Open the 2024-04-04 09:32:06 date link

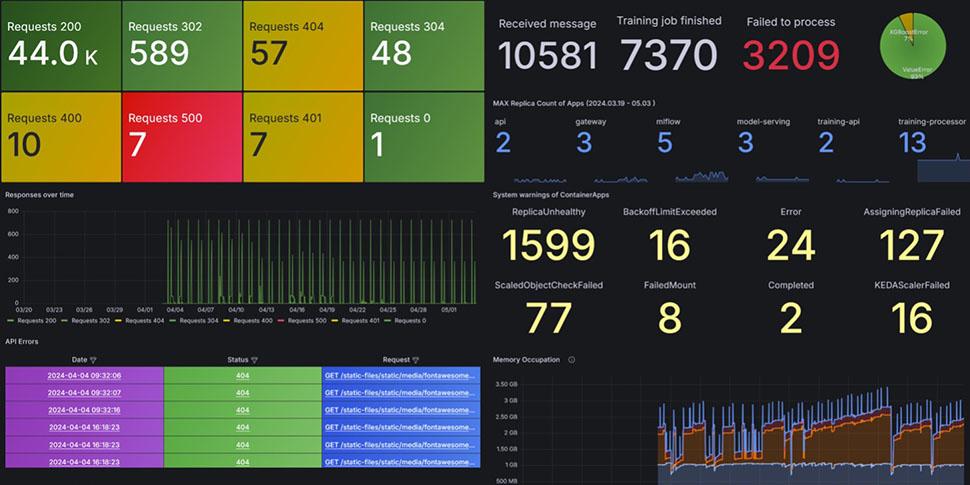click(84, 375)
